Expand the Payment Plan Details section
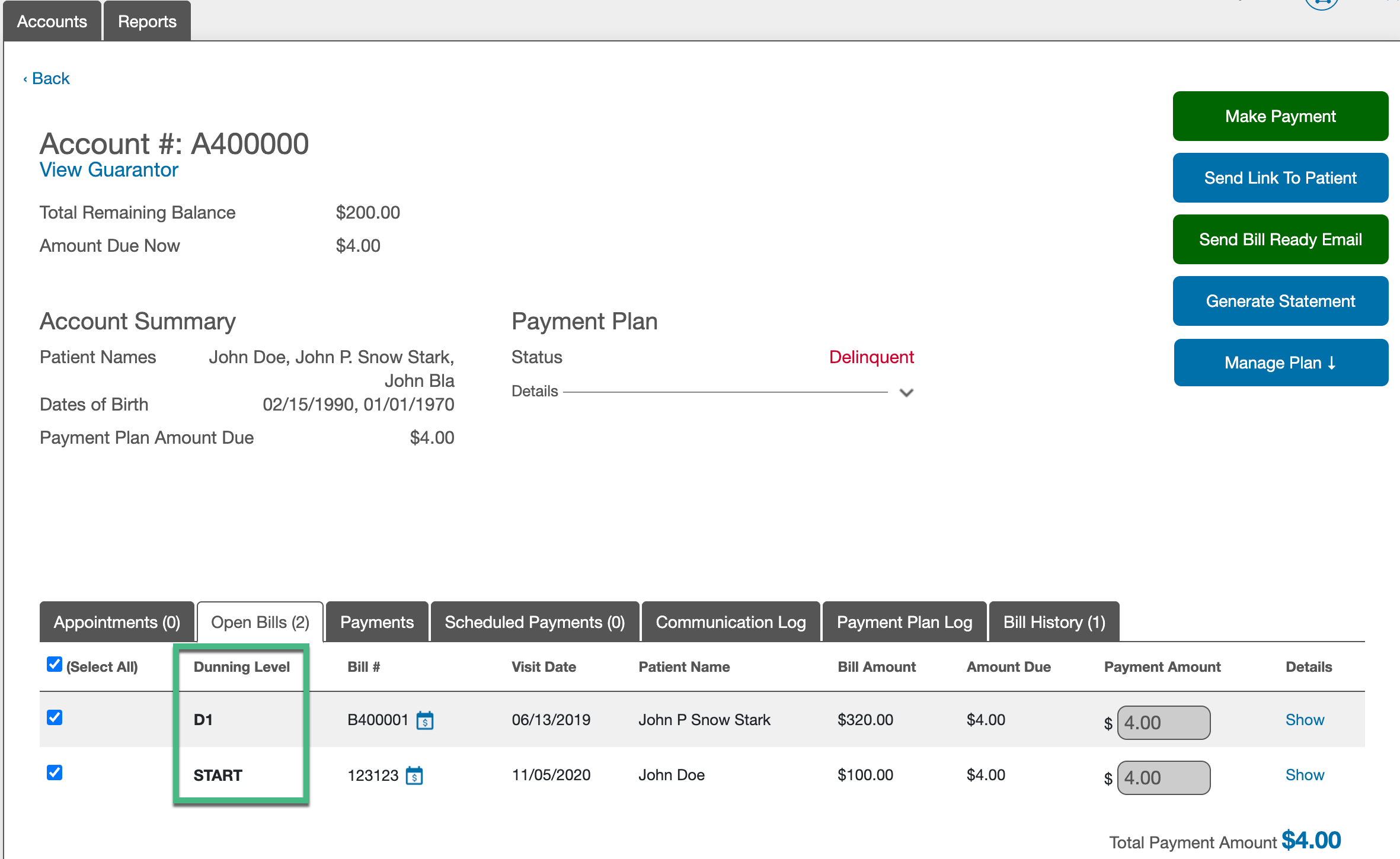The width and height of the screenshot is (1400, 859). click(x=906, y=392)
